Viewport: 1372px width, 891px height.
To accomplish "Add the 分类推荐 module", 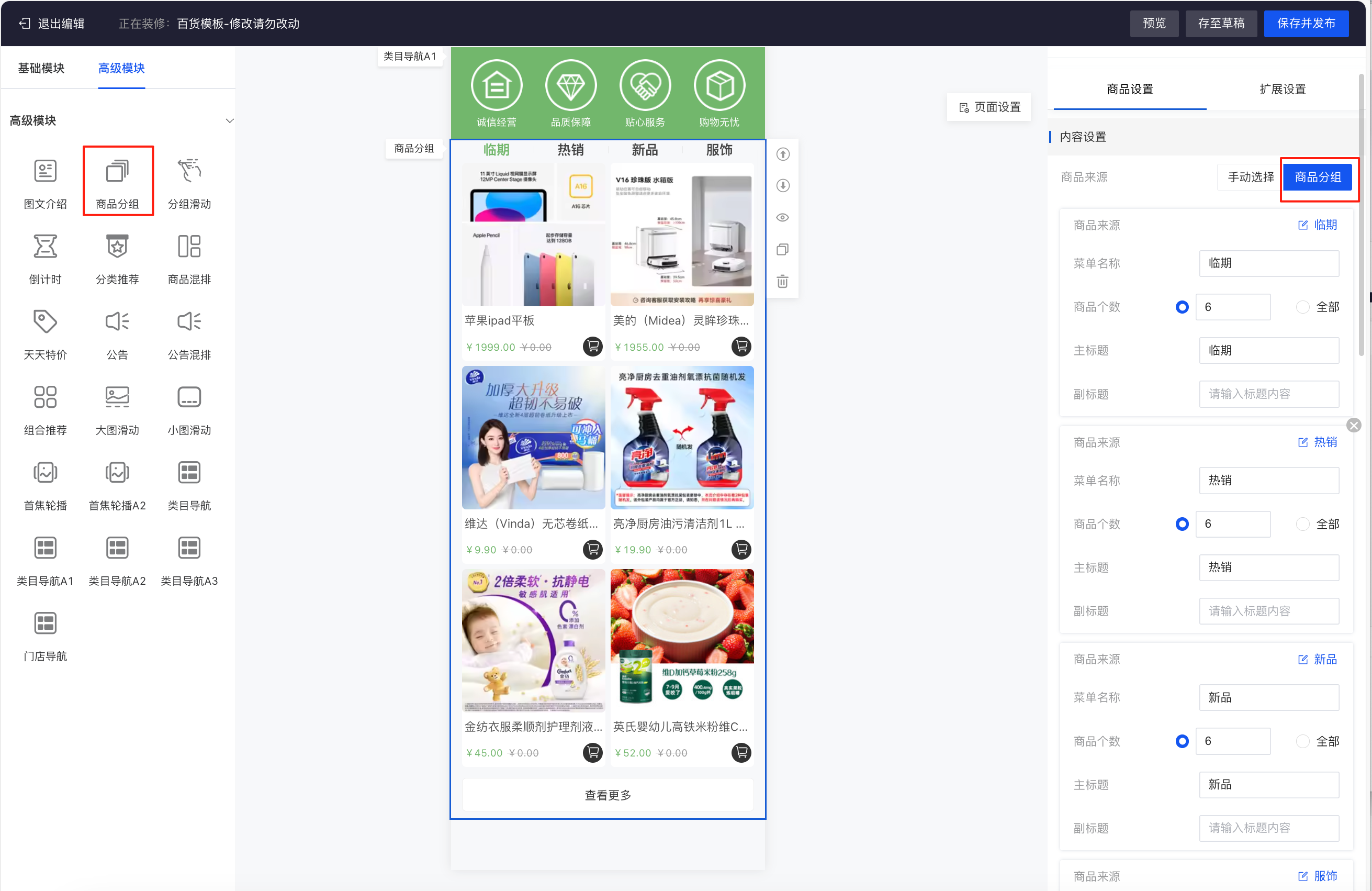I will point(117,247).
